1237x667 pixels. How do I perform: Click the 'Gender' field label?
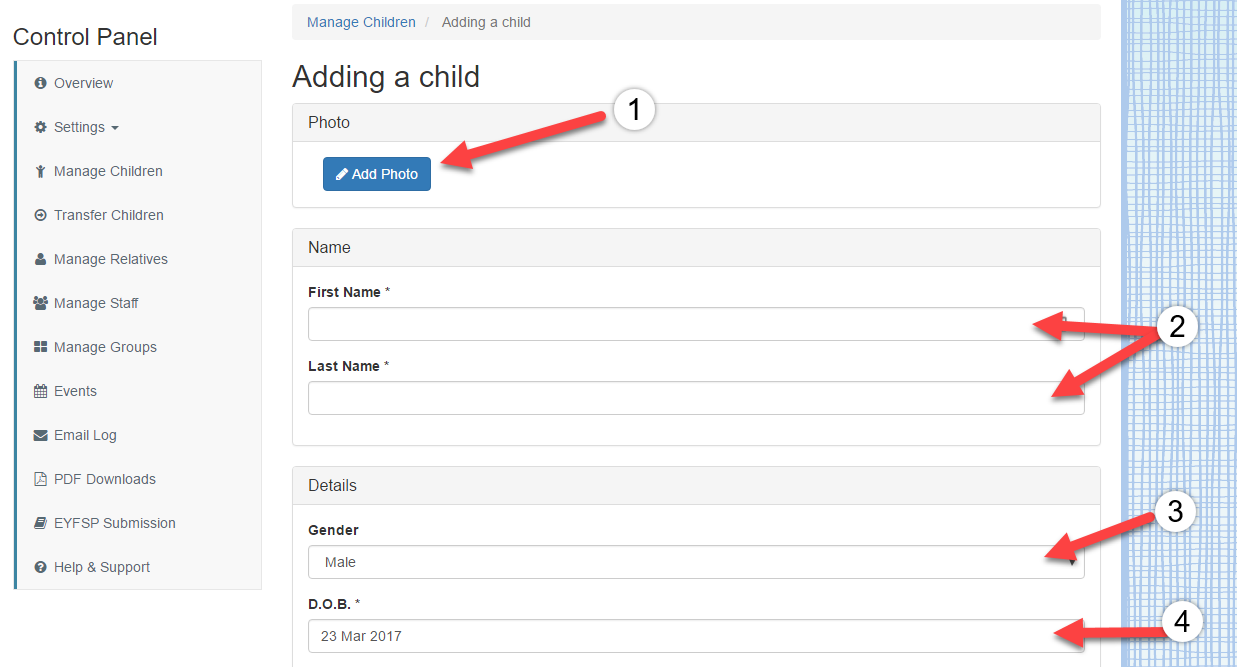coord(333,530)
